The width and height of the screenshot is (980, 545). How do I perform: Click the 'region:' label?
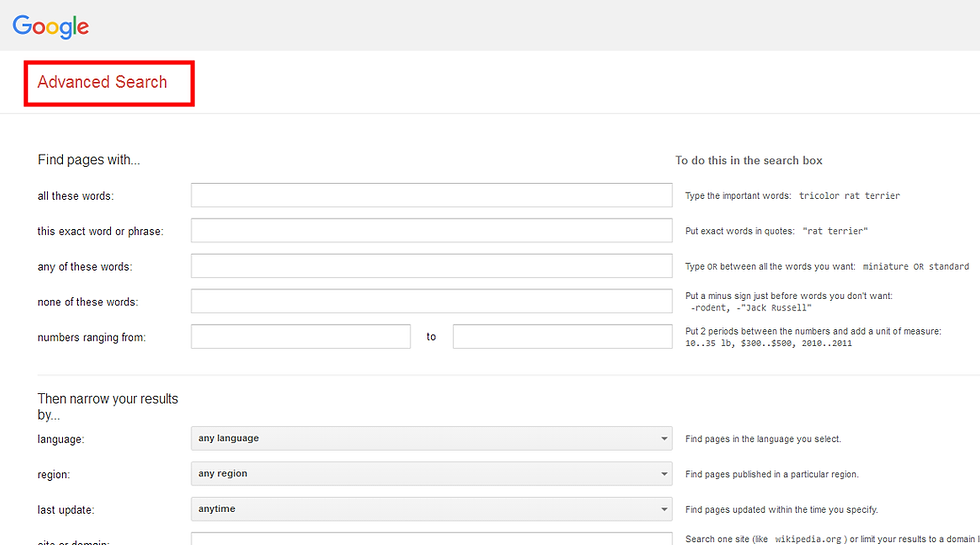click(x=54, y=475)
